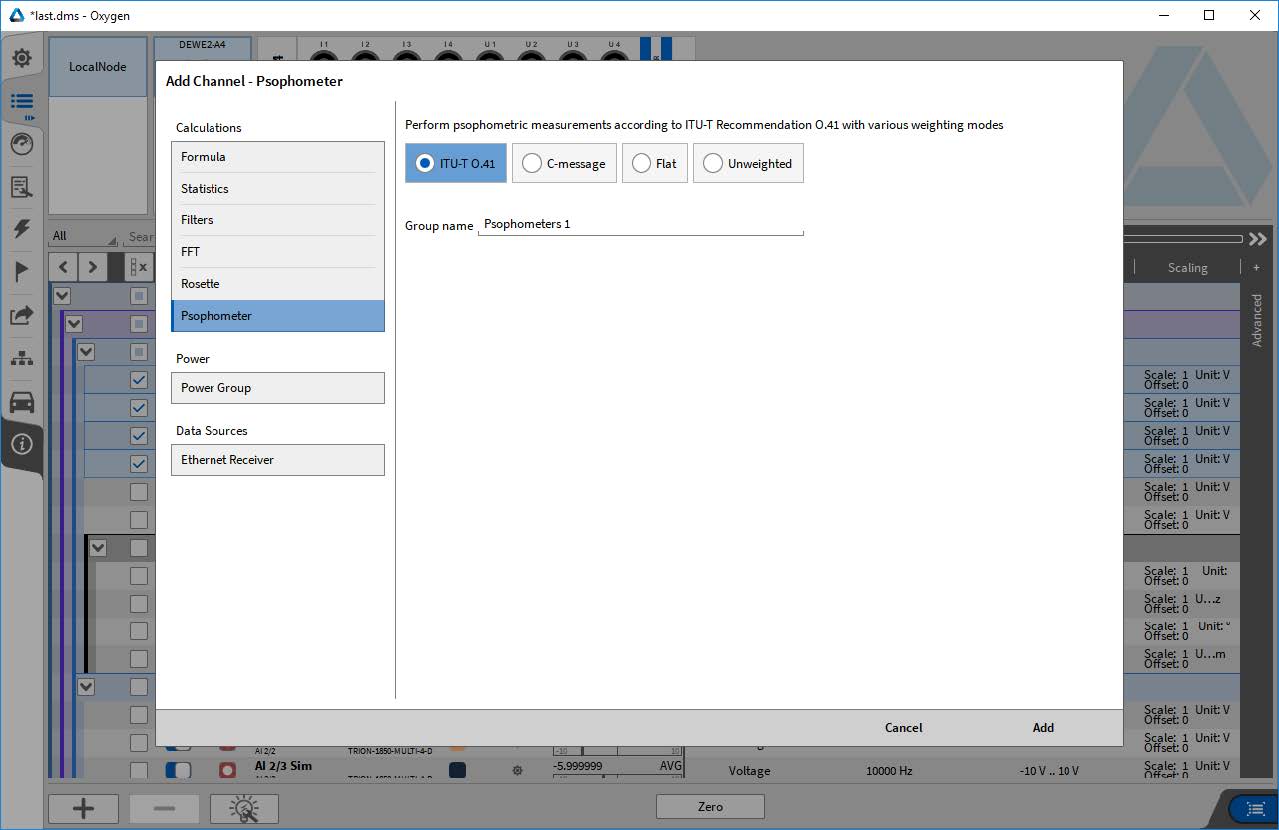This screenshot has height=830, width=1279.
Task: Click the Group name input field
Action: [x=641, y=225]
